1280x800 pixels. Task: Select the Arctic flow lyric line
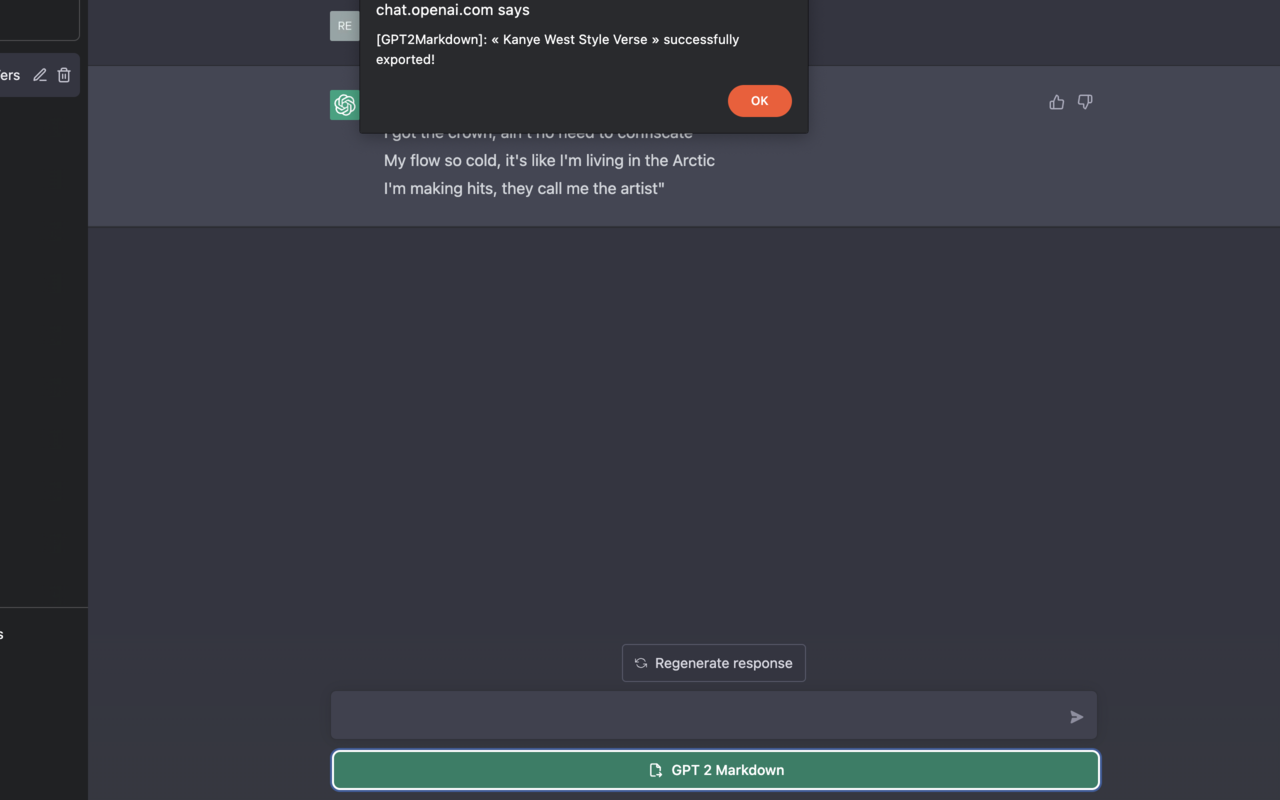[549, 160]
